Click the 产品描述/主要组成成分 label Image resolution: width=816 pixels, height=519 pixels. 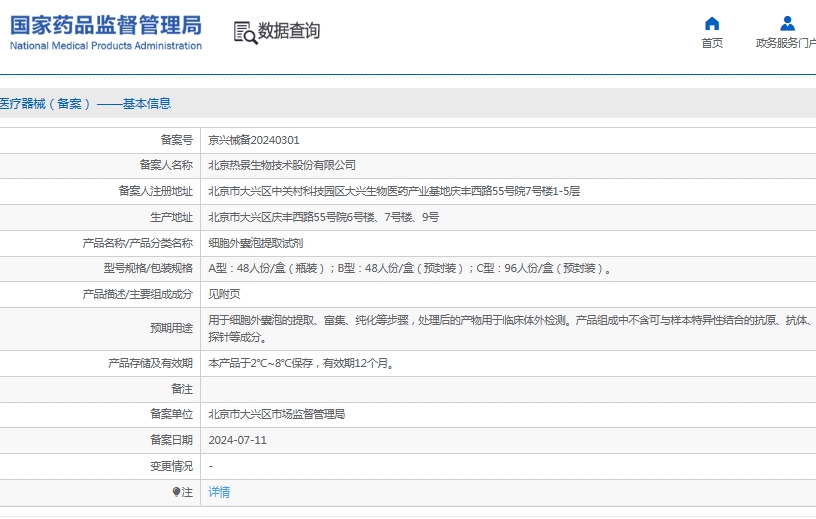tap(137, 294)
